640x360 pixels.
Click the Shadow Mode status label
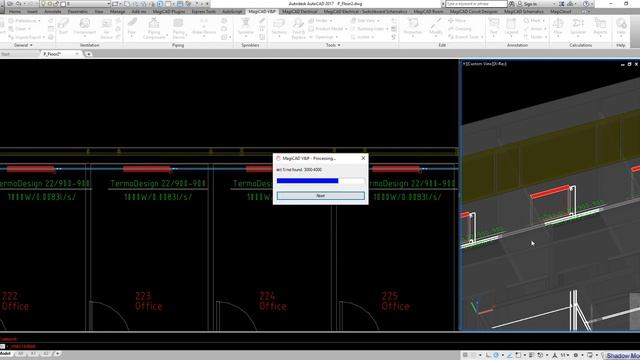coord(622,356)
